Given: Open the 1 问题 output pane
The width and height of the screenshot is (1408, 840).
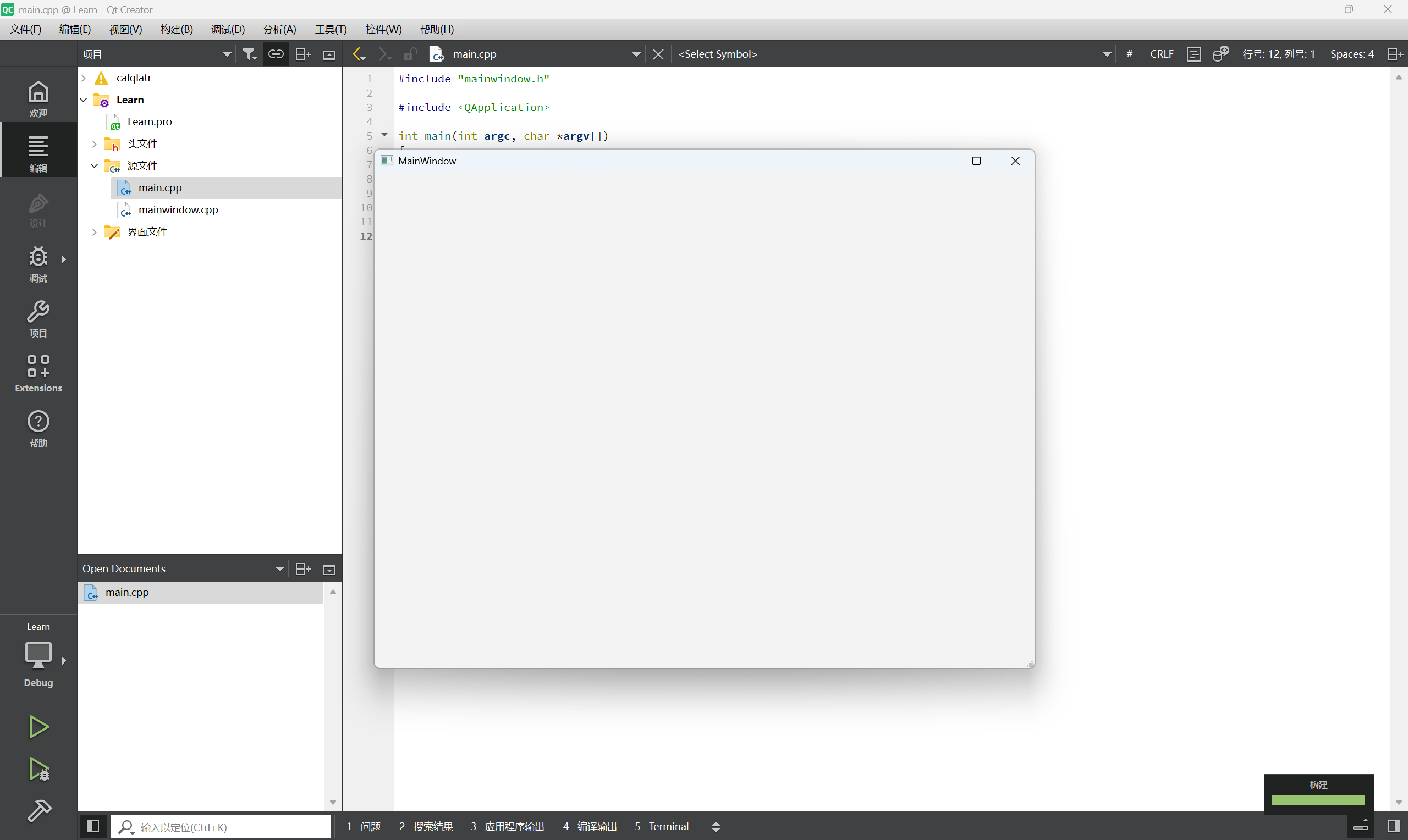Looking at the screenshot, I should point(364,826).
